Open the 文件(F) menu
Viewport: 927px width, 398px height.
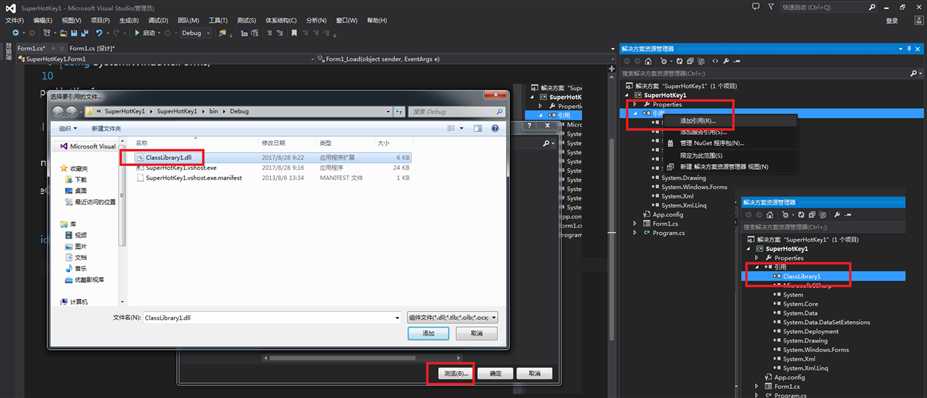tap(14, 20)
